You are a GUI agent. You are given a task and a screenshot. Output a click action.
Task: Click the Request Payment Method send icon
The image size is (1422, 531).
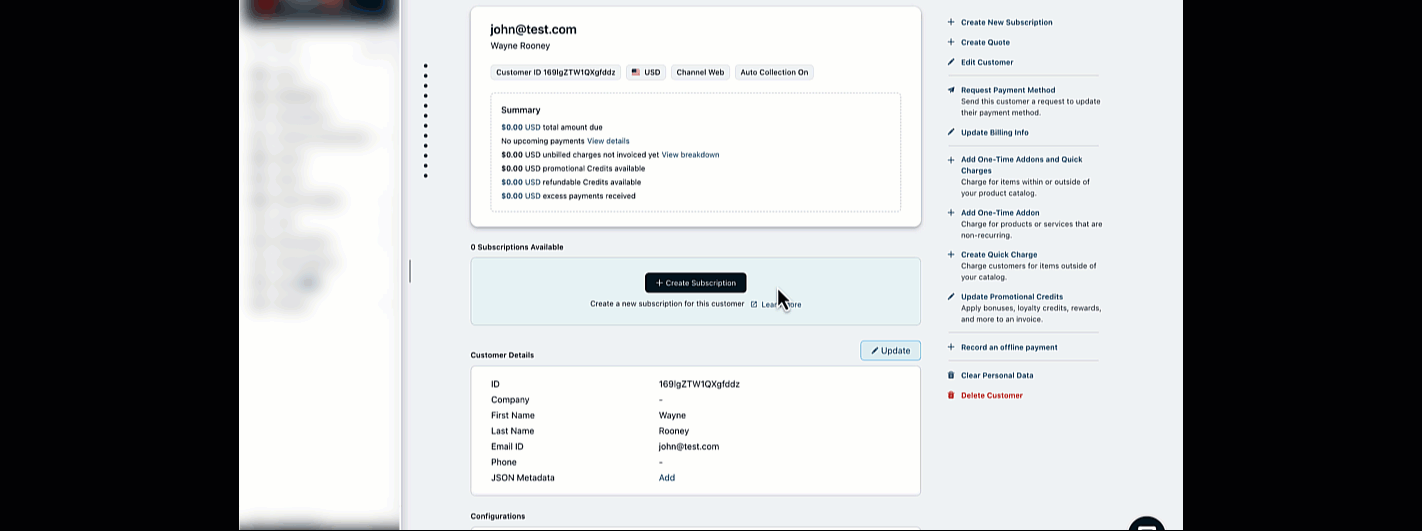pos(951,90)
